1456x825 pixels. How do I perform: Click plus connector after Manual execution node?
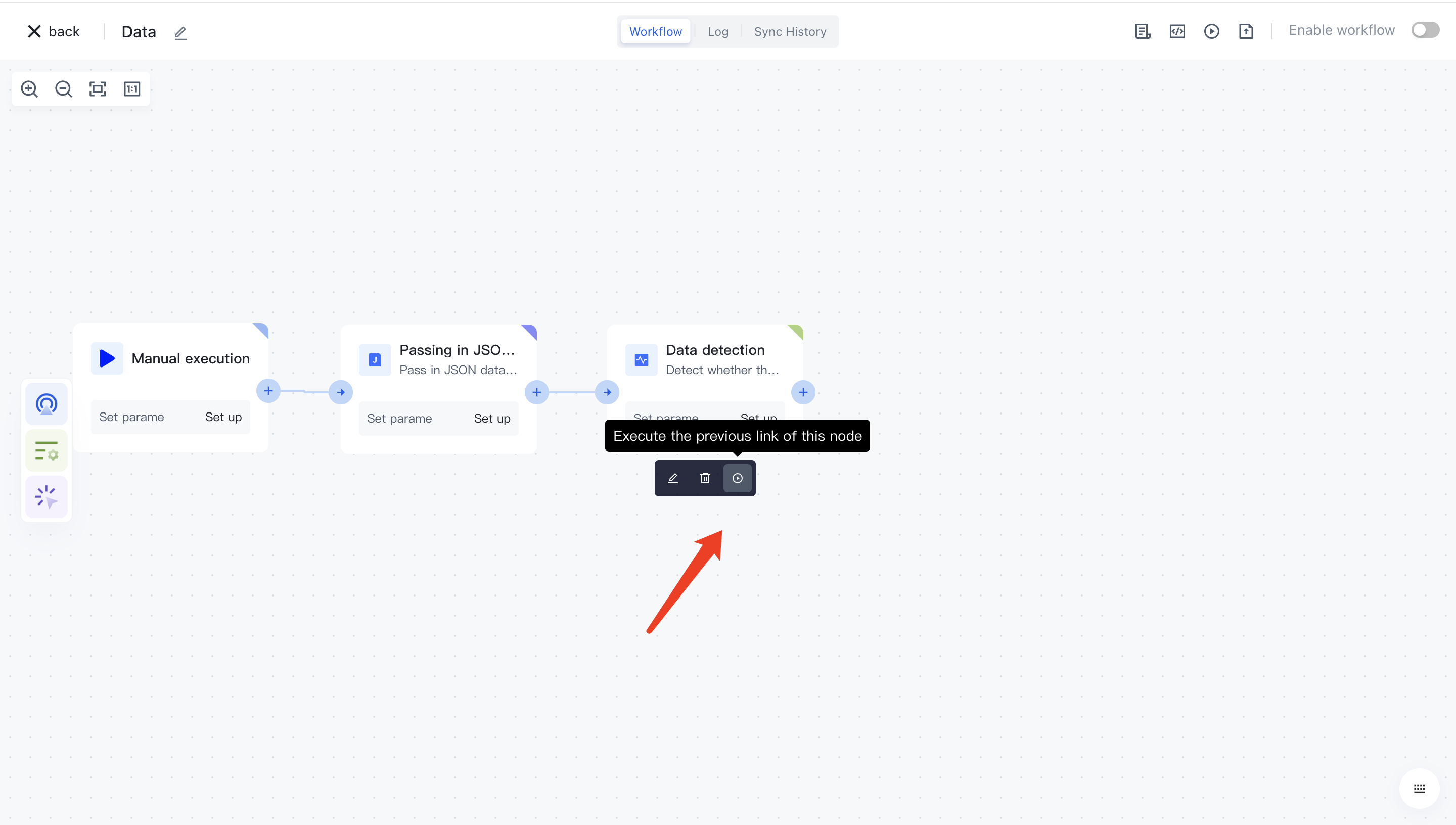click(268, 391)
